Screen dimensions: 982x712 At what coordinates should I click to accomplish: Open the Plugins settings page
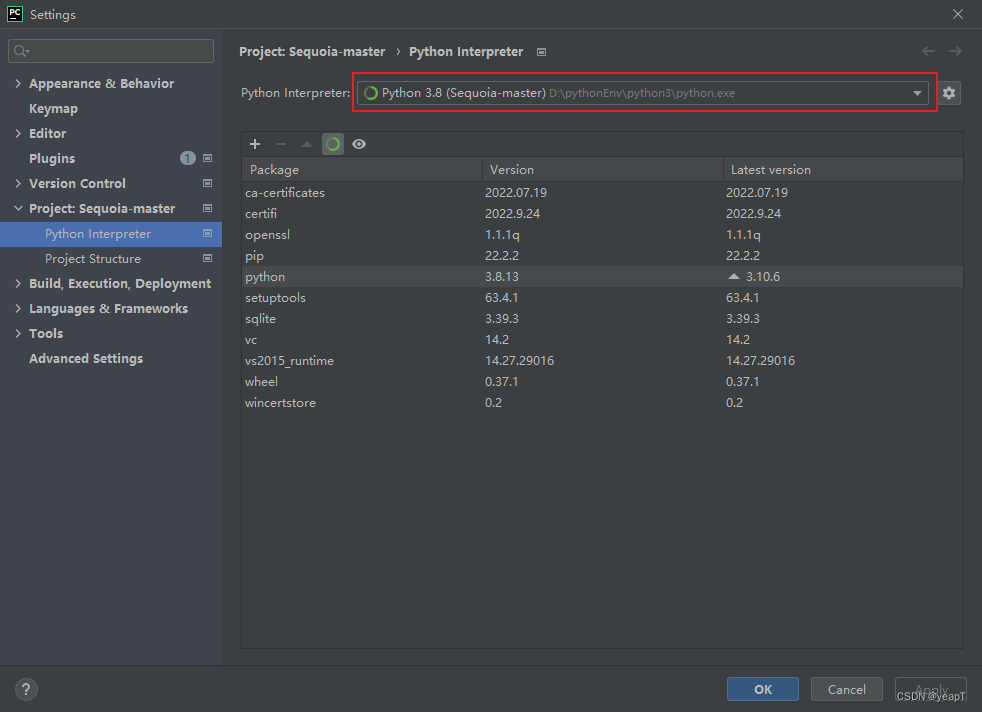[x=52, y=159]
